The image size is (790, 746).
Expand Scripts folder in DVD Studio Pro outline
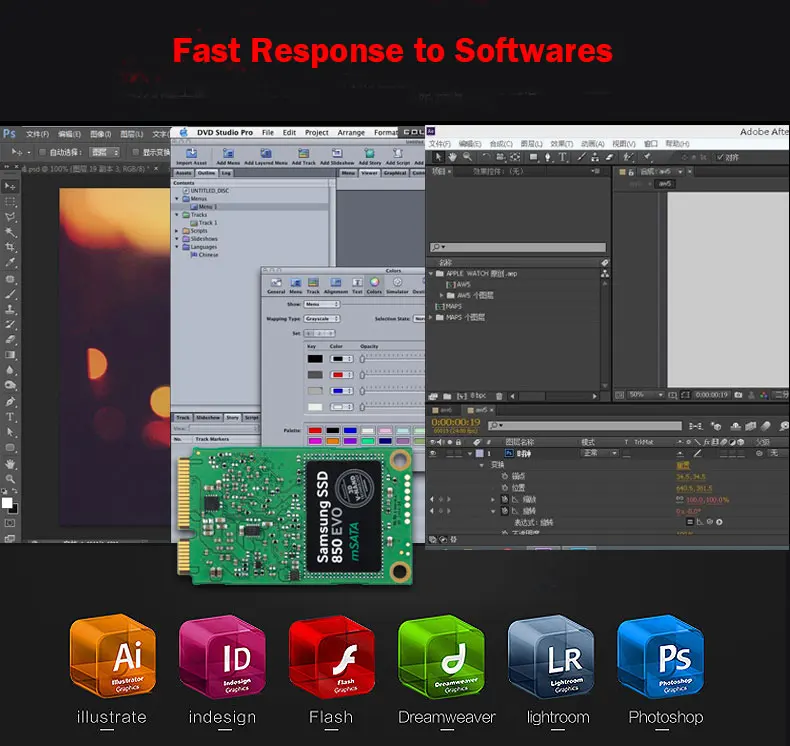point(177,231)
